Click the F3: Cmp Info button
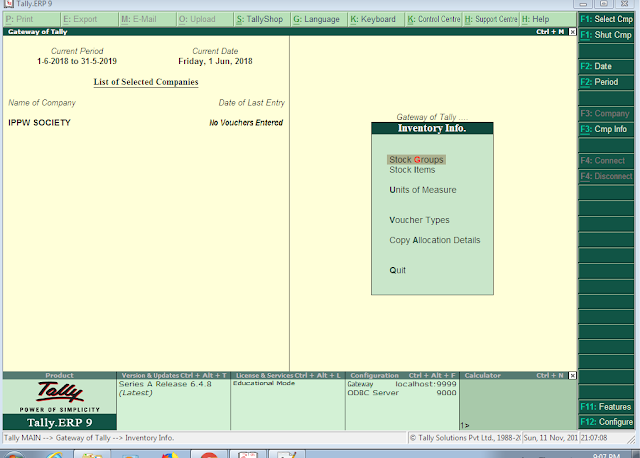The image size is (640, 458). pos(606,129)
